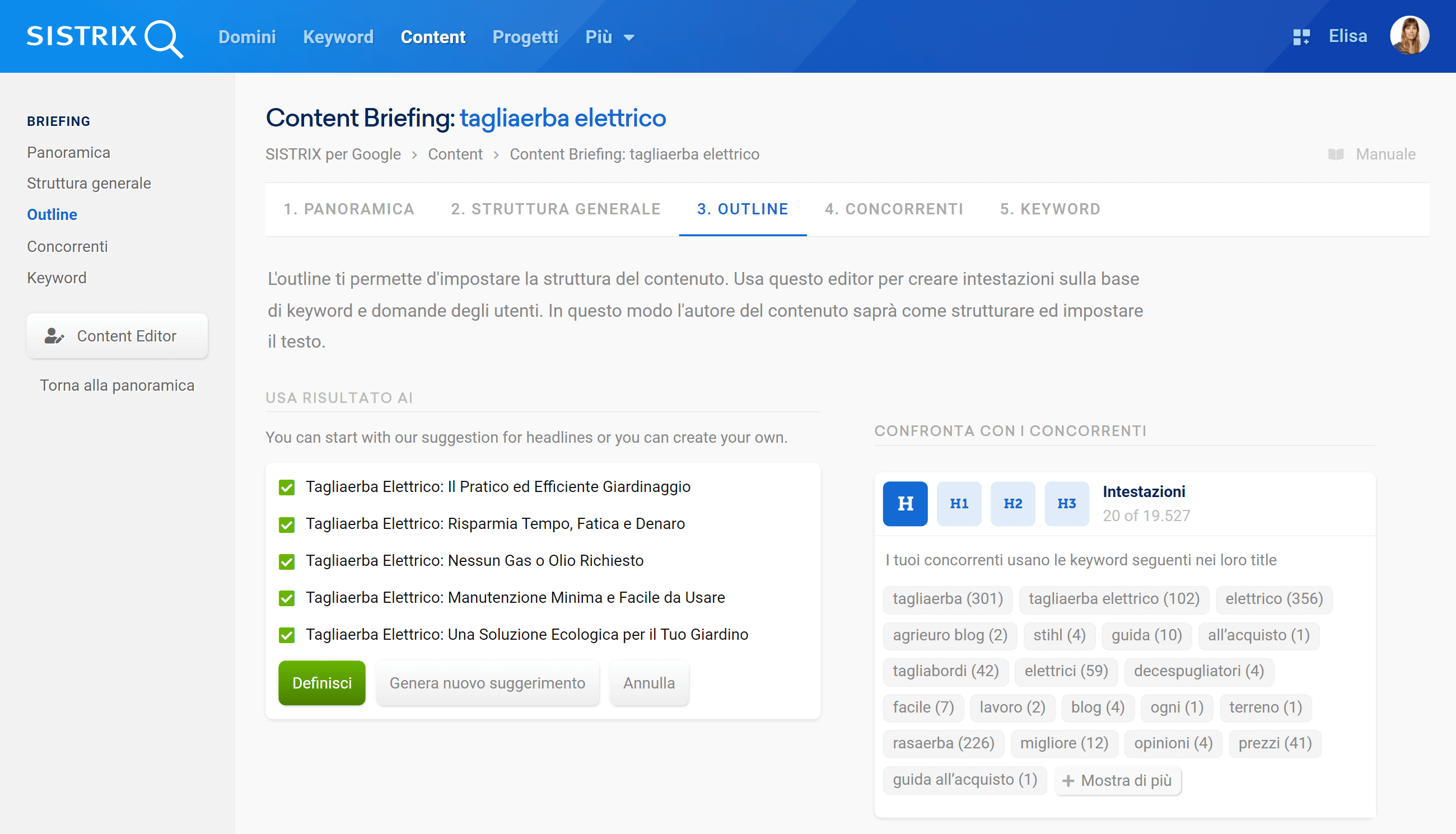Click the SISTRIX logo magnifier icon

[164, 39]
